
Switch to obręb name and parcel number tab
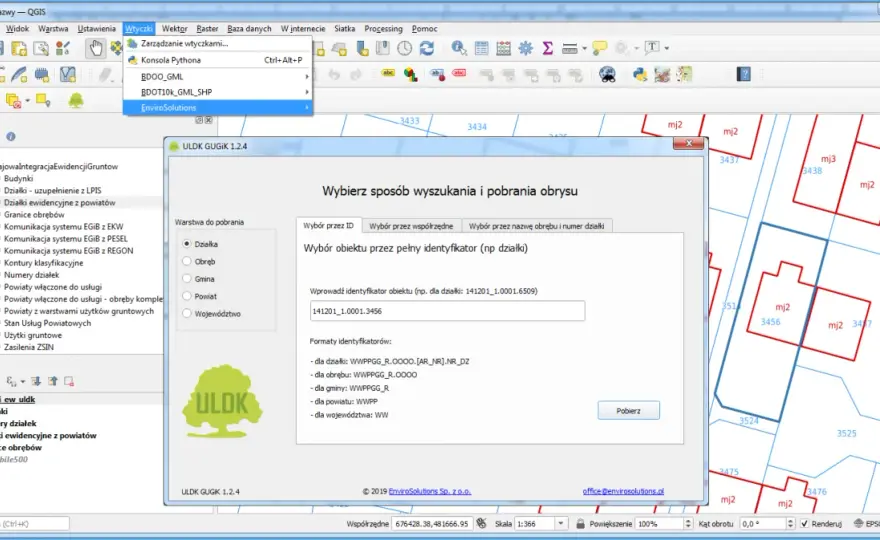click(537, 226)
